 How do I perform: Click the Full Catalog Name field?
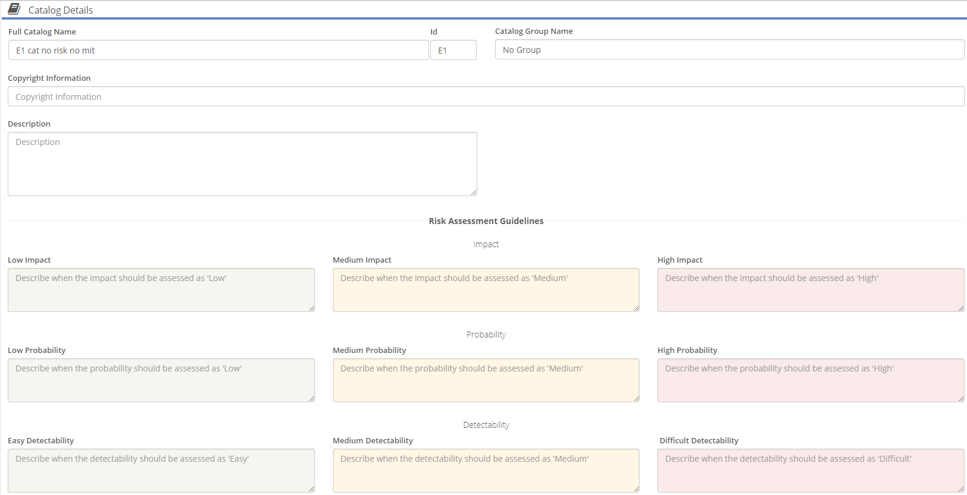pos(218,50)
